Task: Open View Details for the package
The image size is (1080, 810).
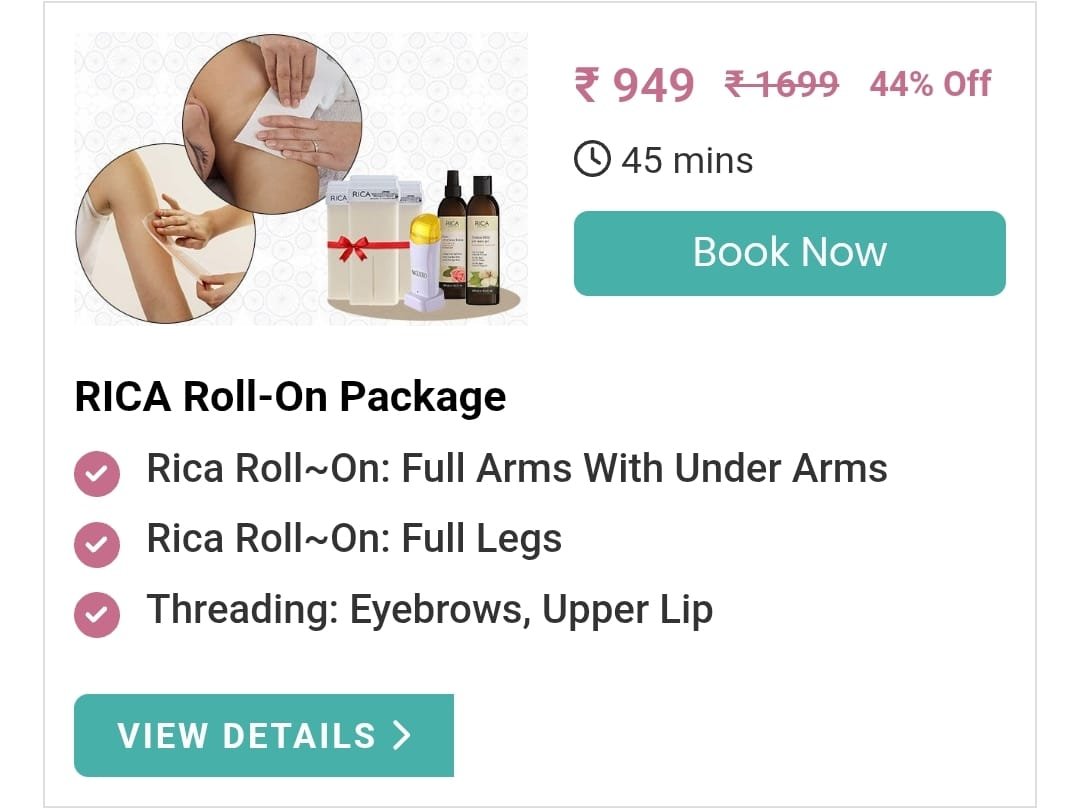Action: coord(264,735)
